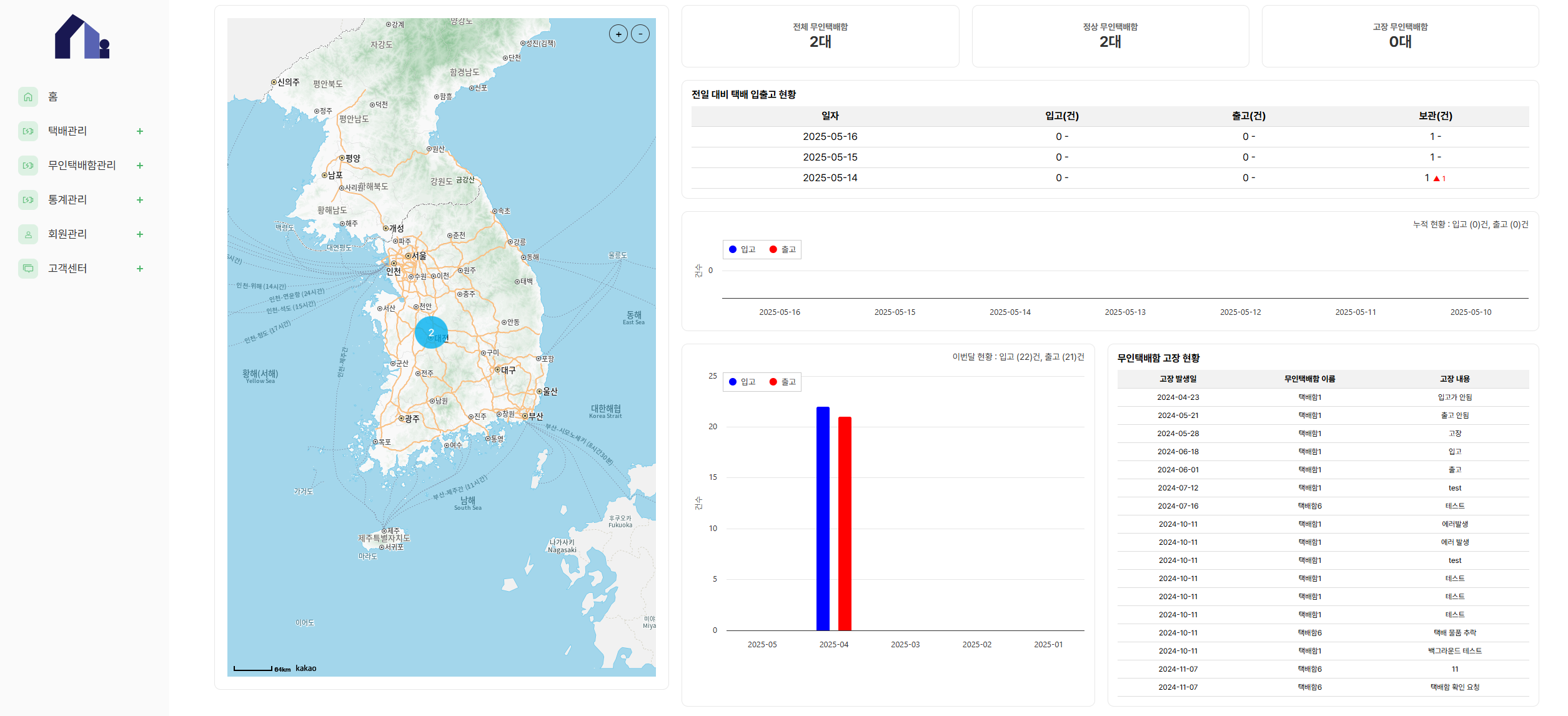
Task: Click the 고장 무인택배함 0대 card
Action: tap(1400, 36)
